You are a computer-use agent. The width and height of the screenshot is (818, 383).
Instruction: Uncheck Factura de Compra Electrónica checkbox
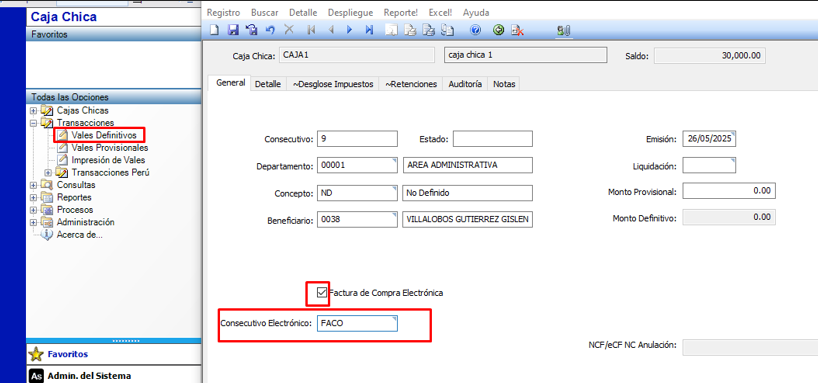point(322,292)
